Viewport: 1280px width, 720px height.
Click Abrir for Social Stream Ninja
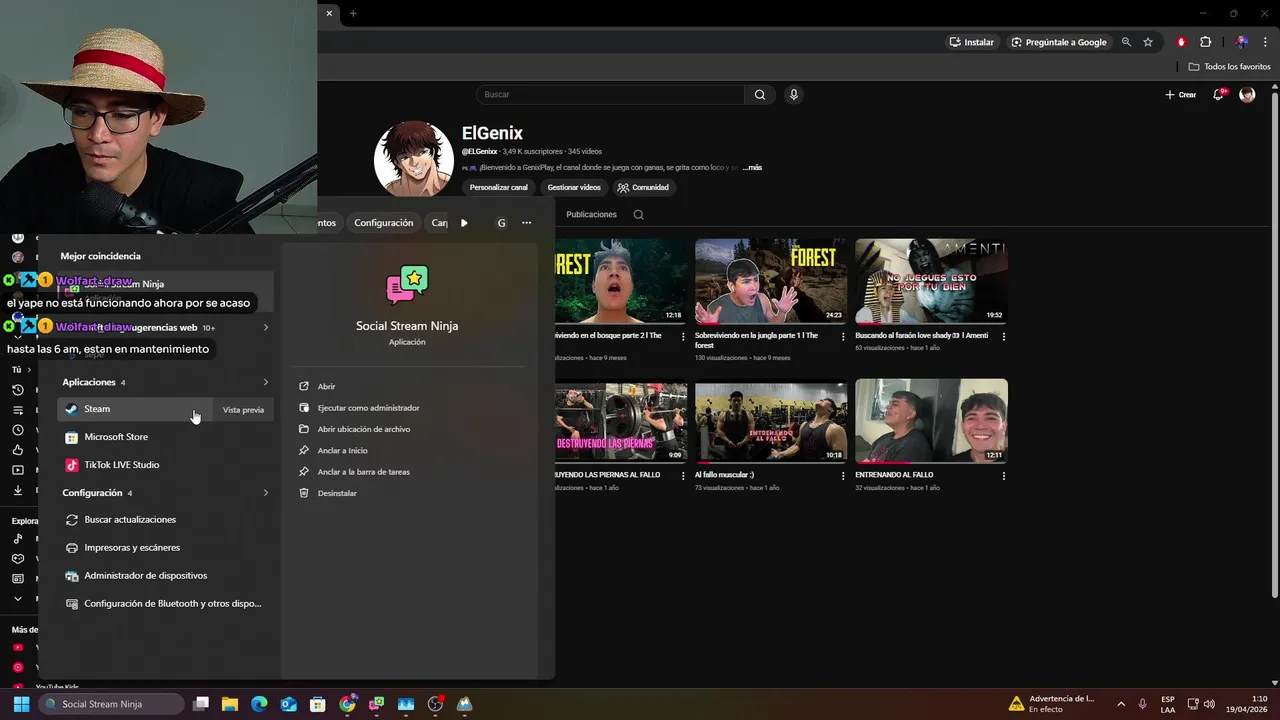click(326, 386)
